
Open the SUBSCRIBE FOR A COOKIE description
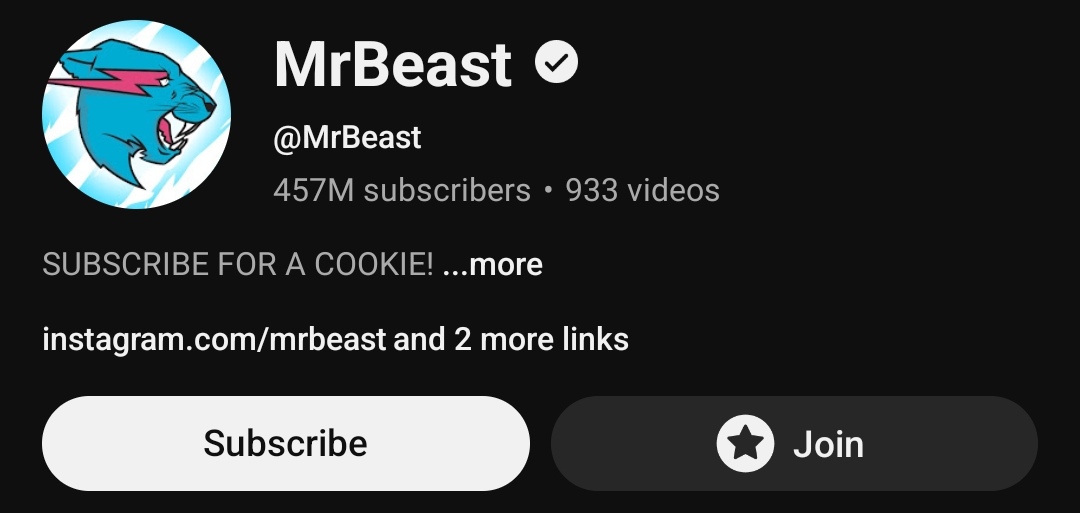tap(238, 264)
